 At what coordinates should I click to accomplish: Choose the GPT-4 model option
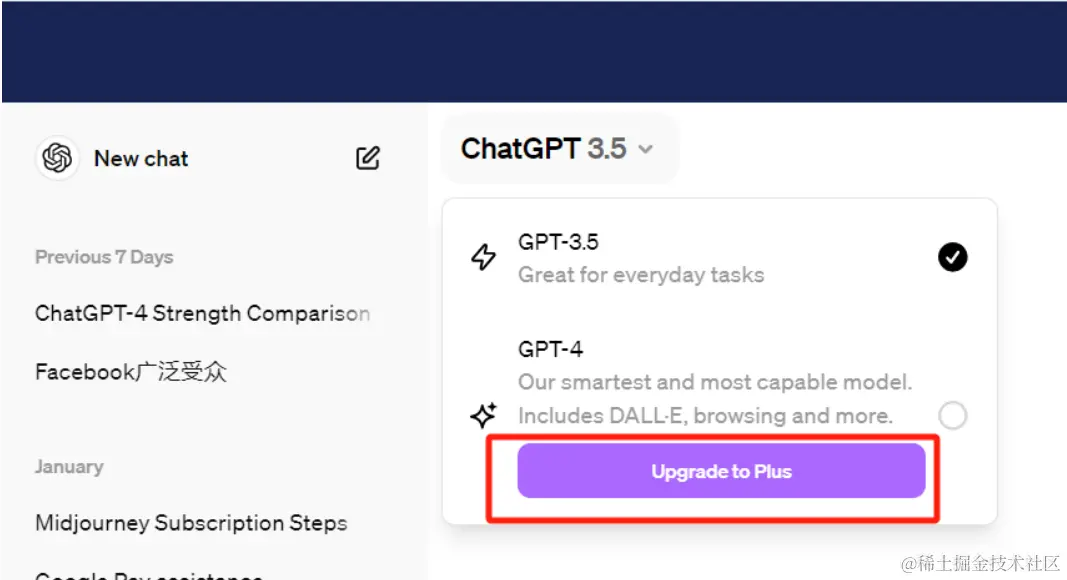tap(551, 349)
